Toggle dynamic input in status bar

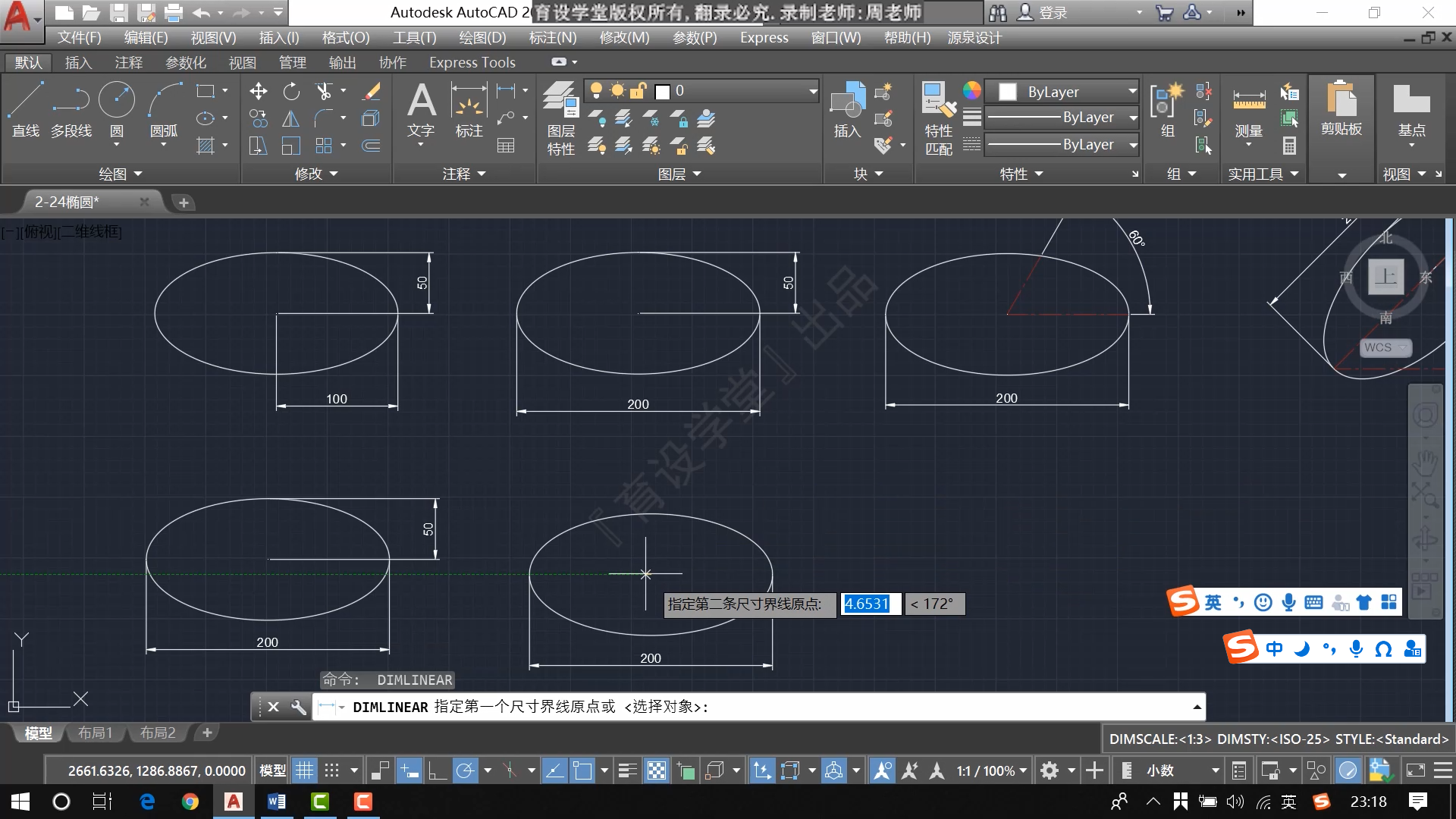pos(409,771)
